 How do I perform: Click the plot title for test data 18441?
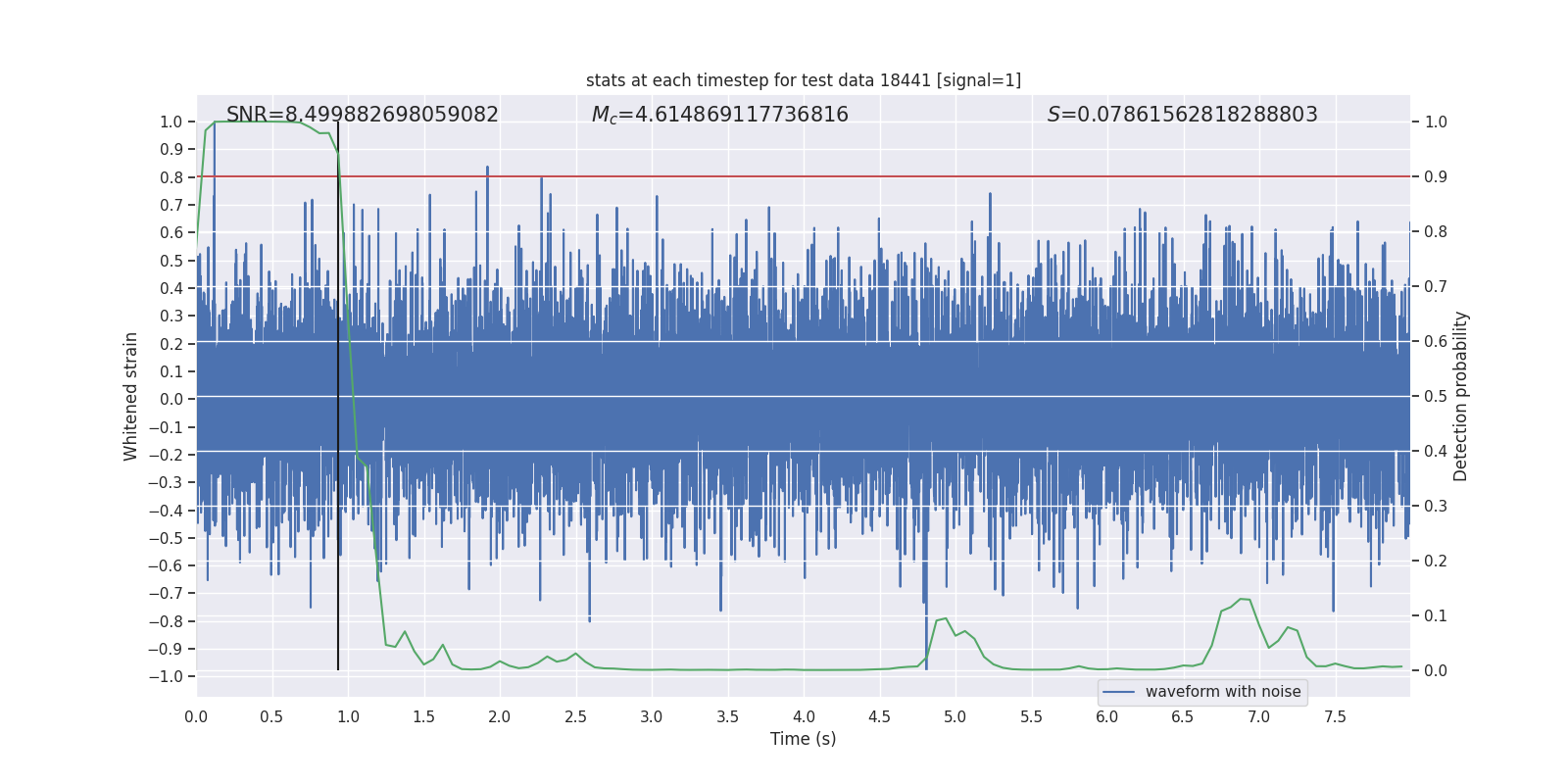[803, 80]
